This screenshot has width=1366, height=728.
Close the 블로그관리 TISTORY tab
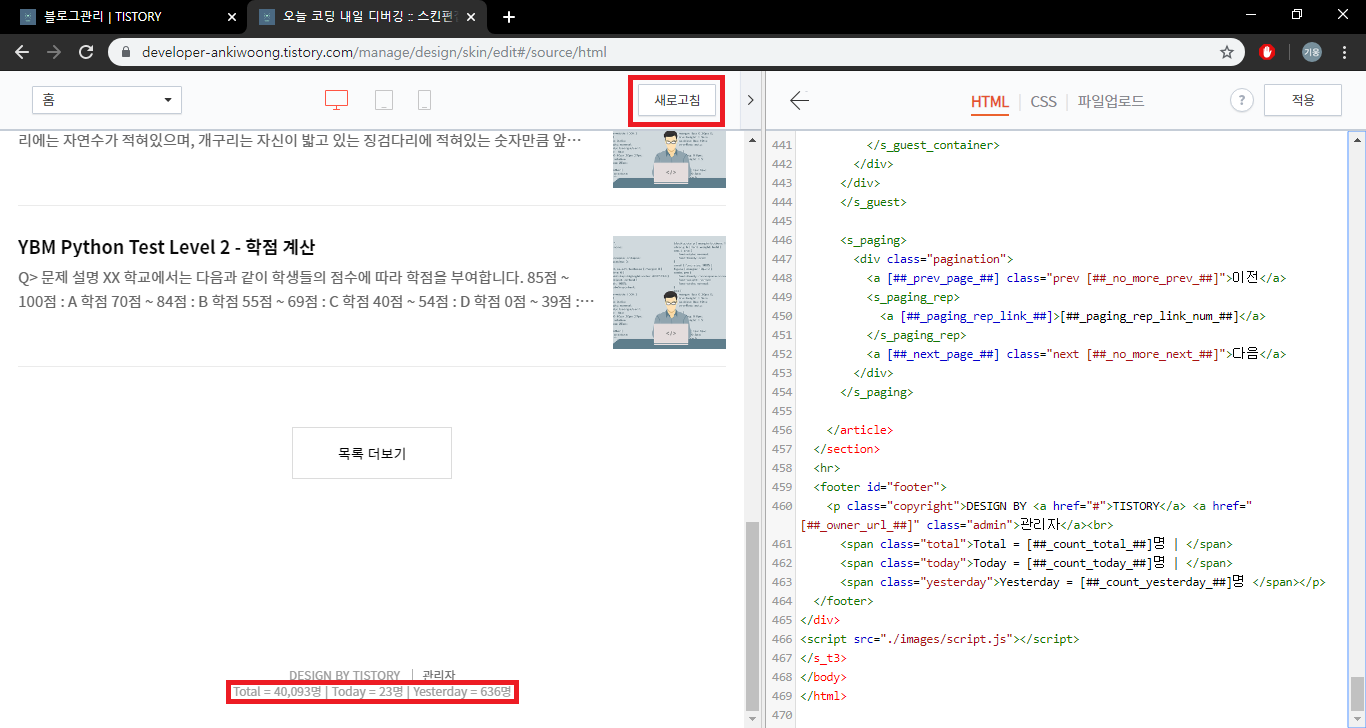(232, 17)
